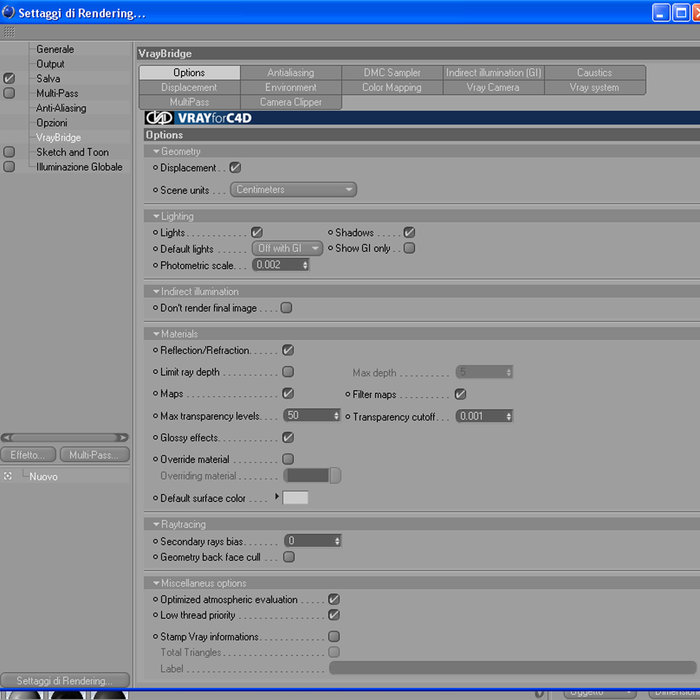
Task: Switch to the Vray Camera tab
Action: (493, 87)
